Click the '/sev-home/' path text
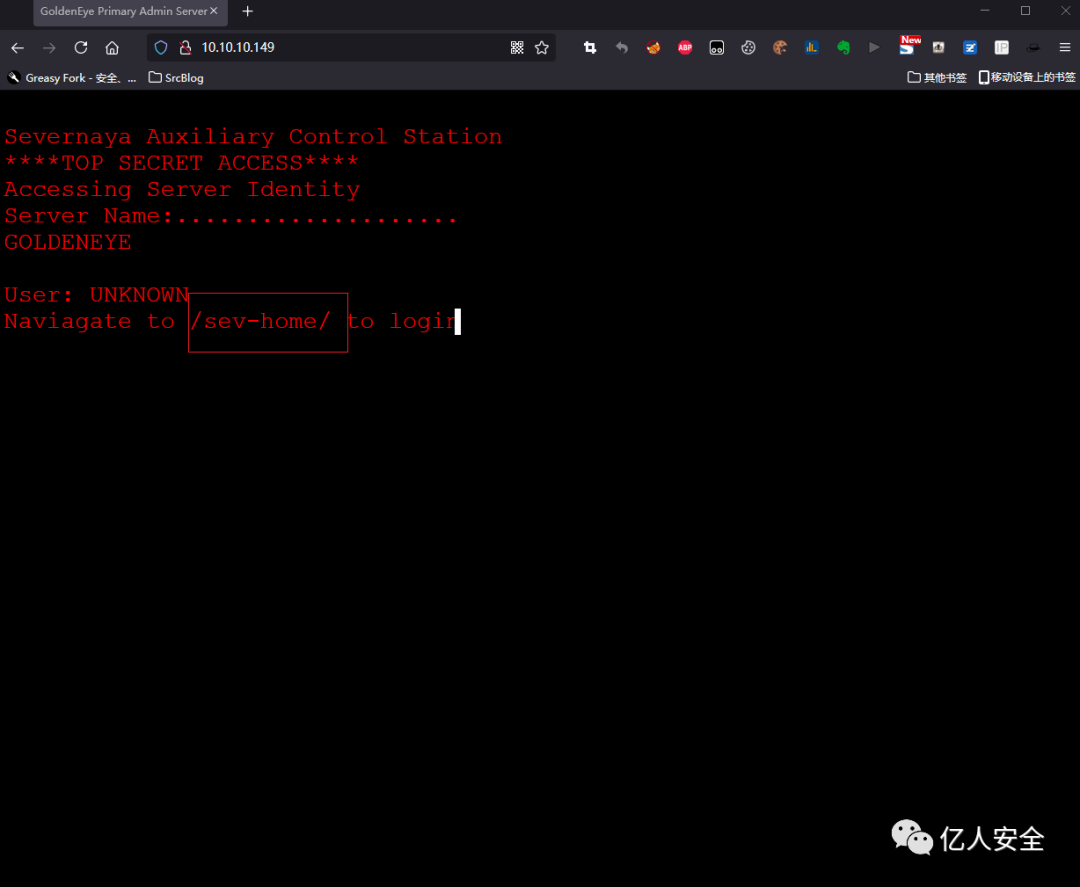This screenshot has height=887, width=1080. click(x=260, y=322)
